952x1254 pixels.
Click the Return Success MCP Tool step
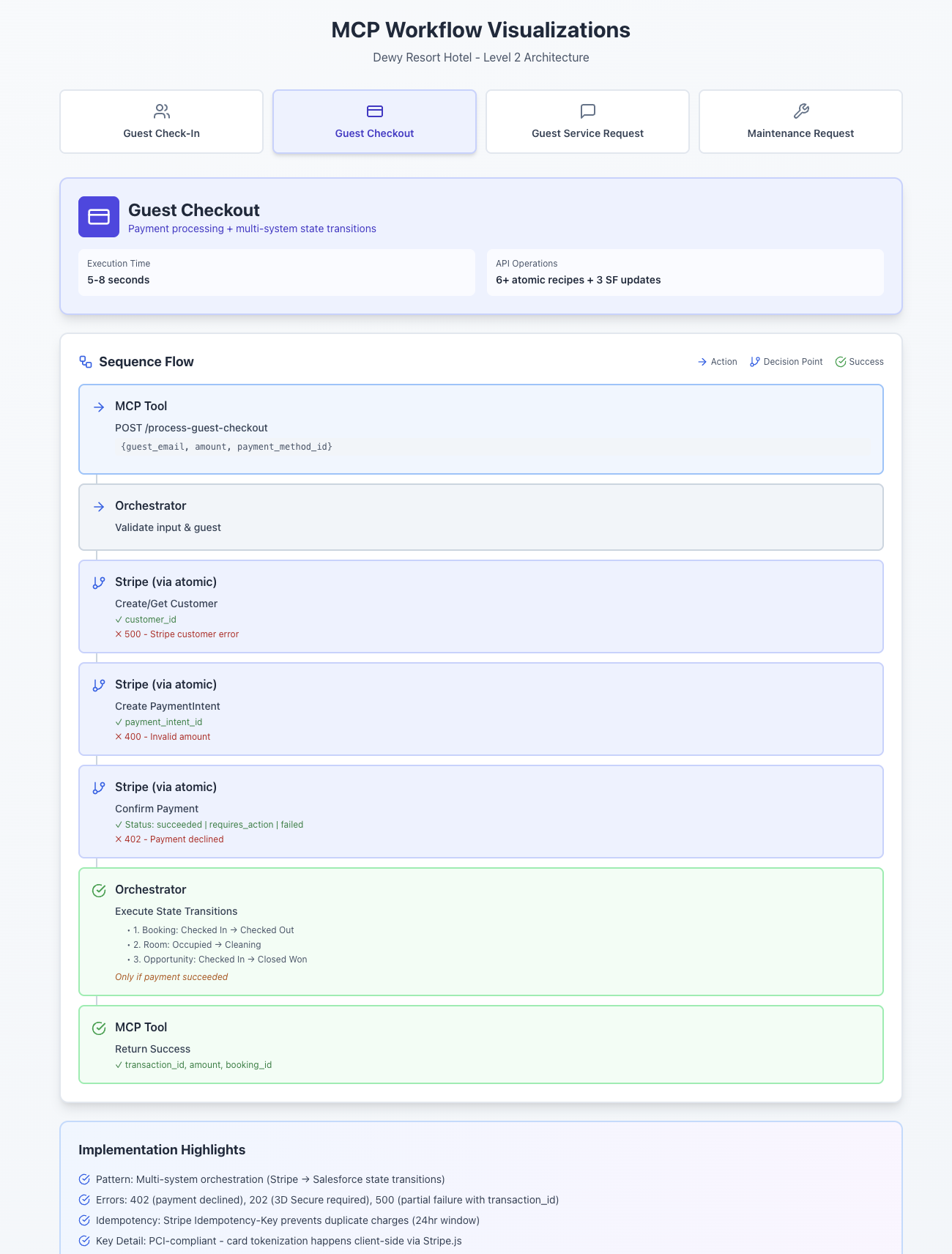(480, 1045)
